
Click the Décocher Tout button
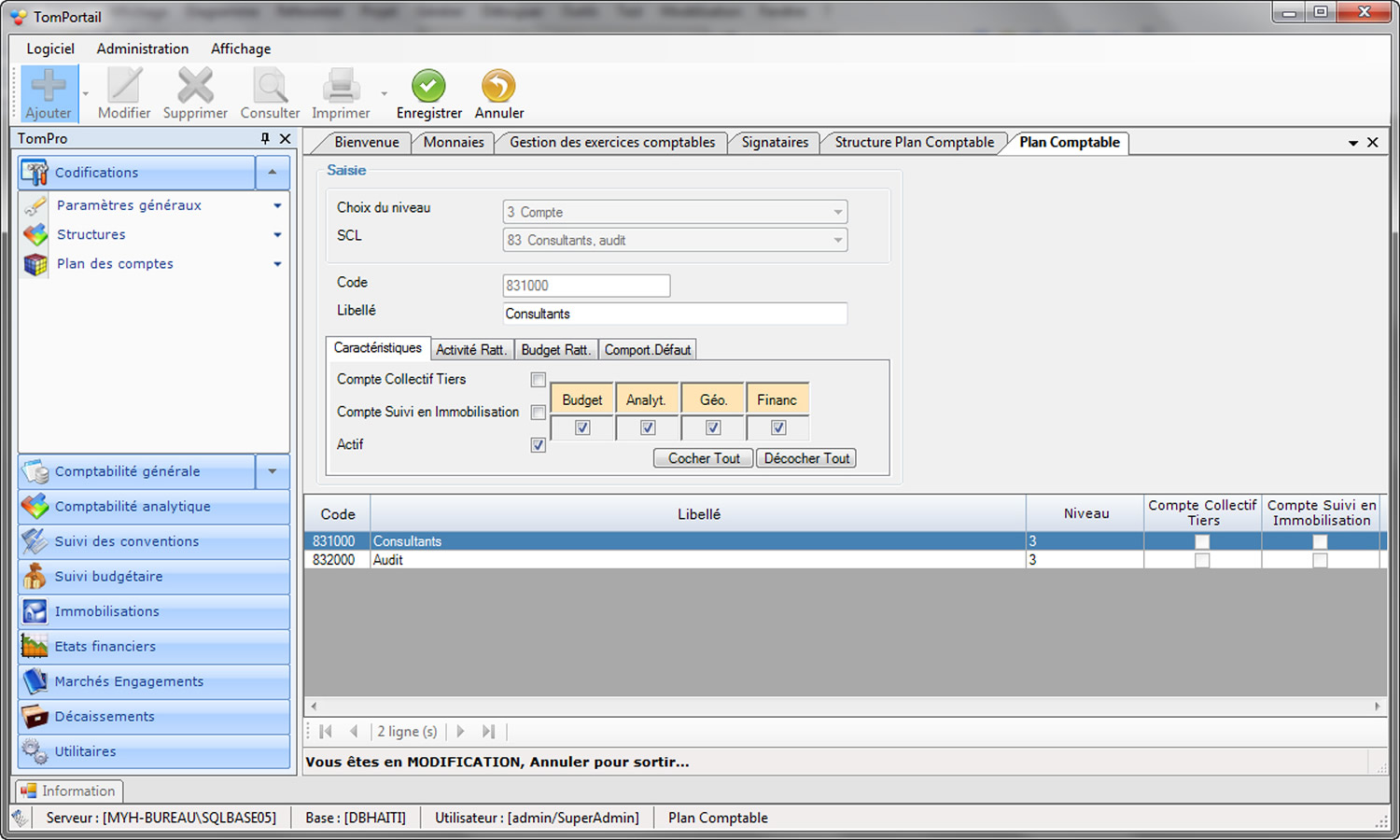[x=806, y=458]
